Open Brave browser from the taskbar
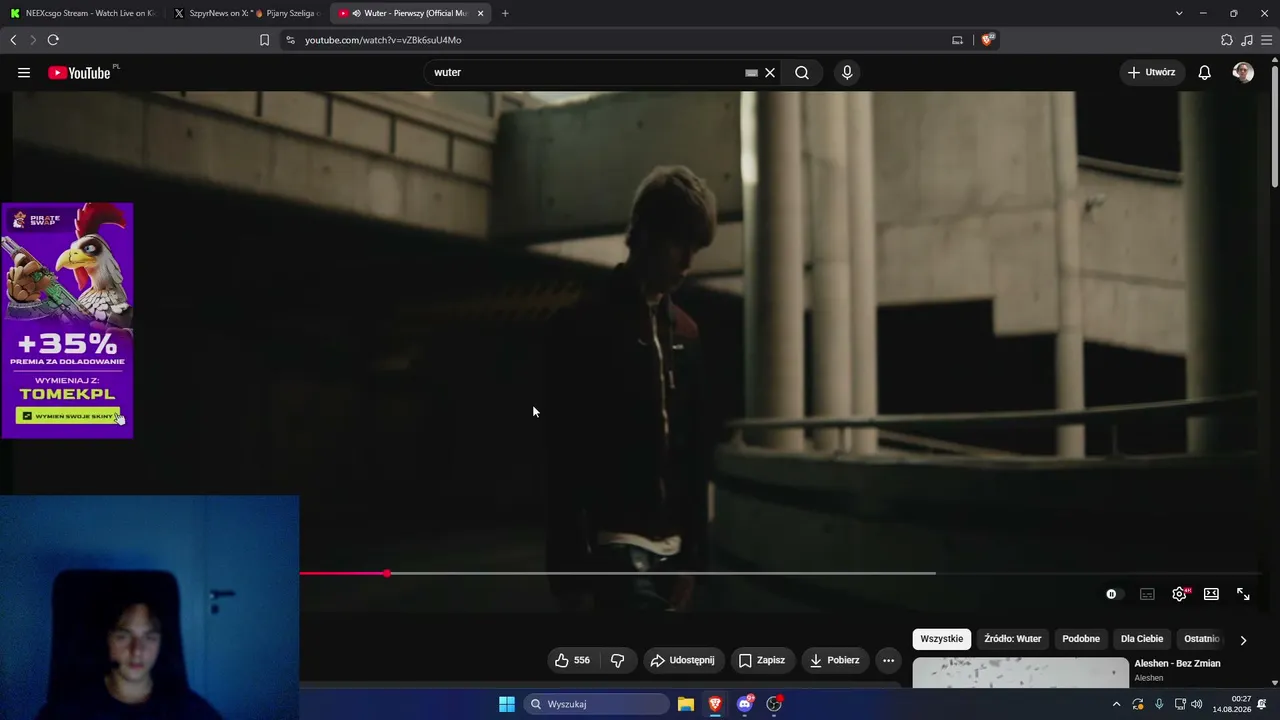The image size is (1280, 720). (x=715, y=704)
